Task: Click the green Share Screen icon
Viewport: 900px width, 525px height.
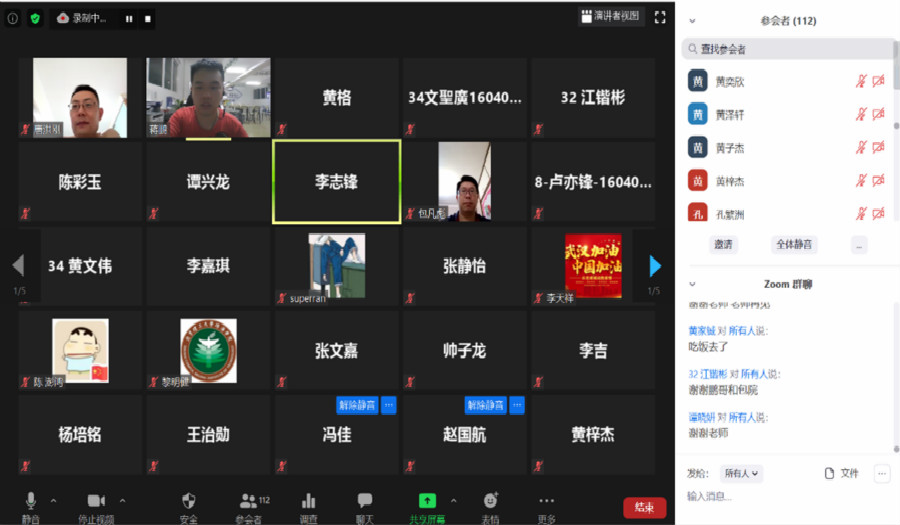Action: tap(427, 500)
